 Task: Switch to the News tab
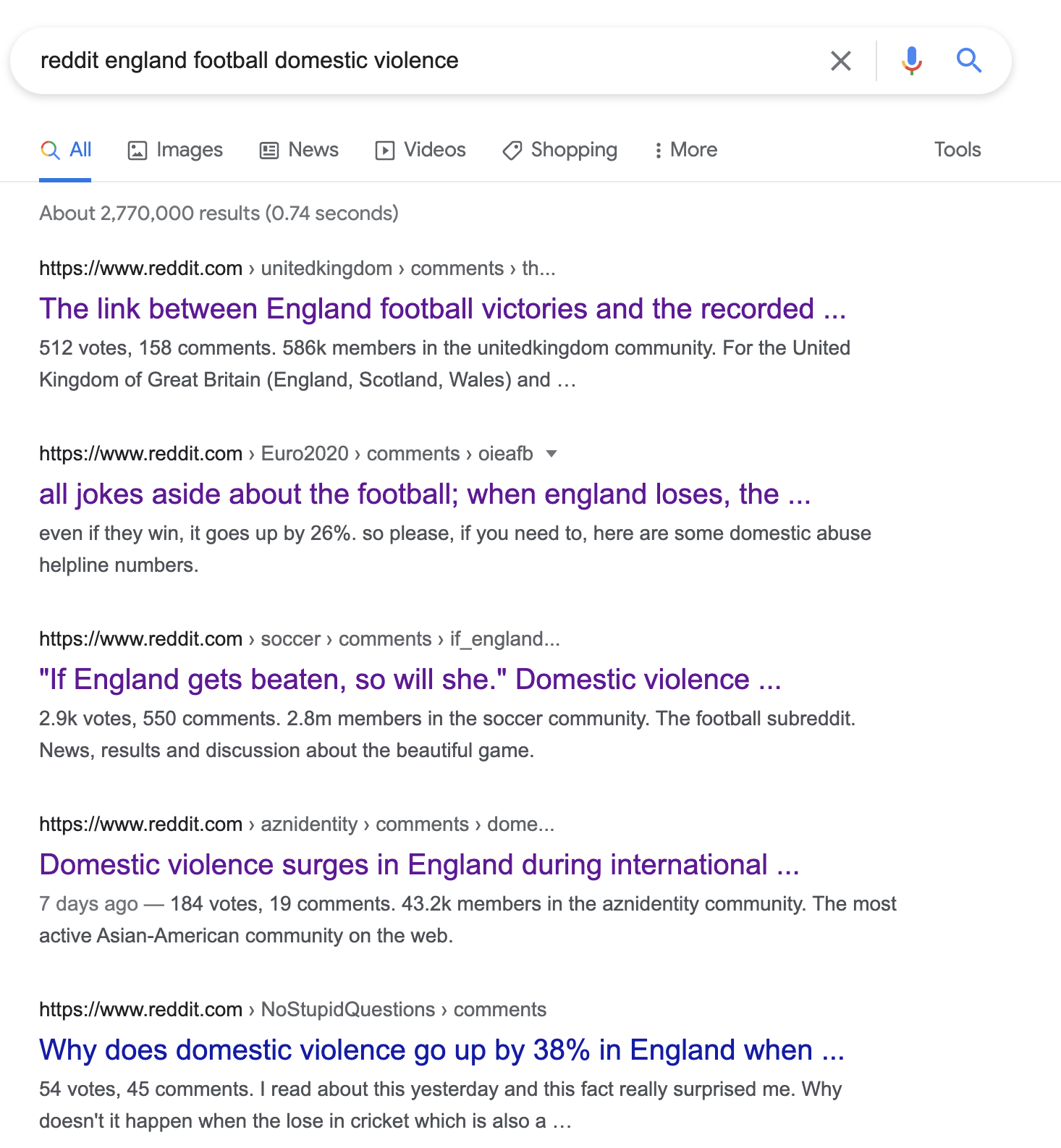pos(299,150)
